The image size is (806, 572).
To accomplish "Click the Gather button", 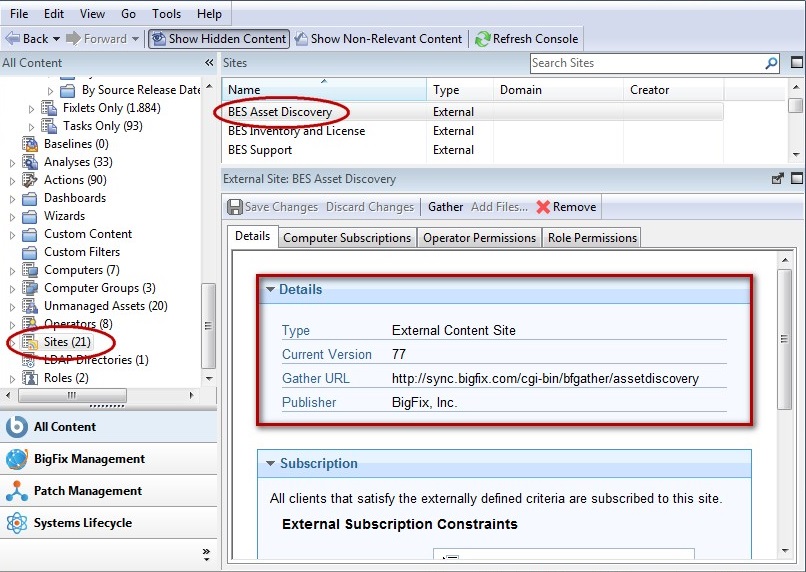I will pyautogui.click(x=445, y=207).
